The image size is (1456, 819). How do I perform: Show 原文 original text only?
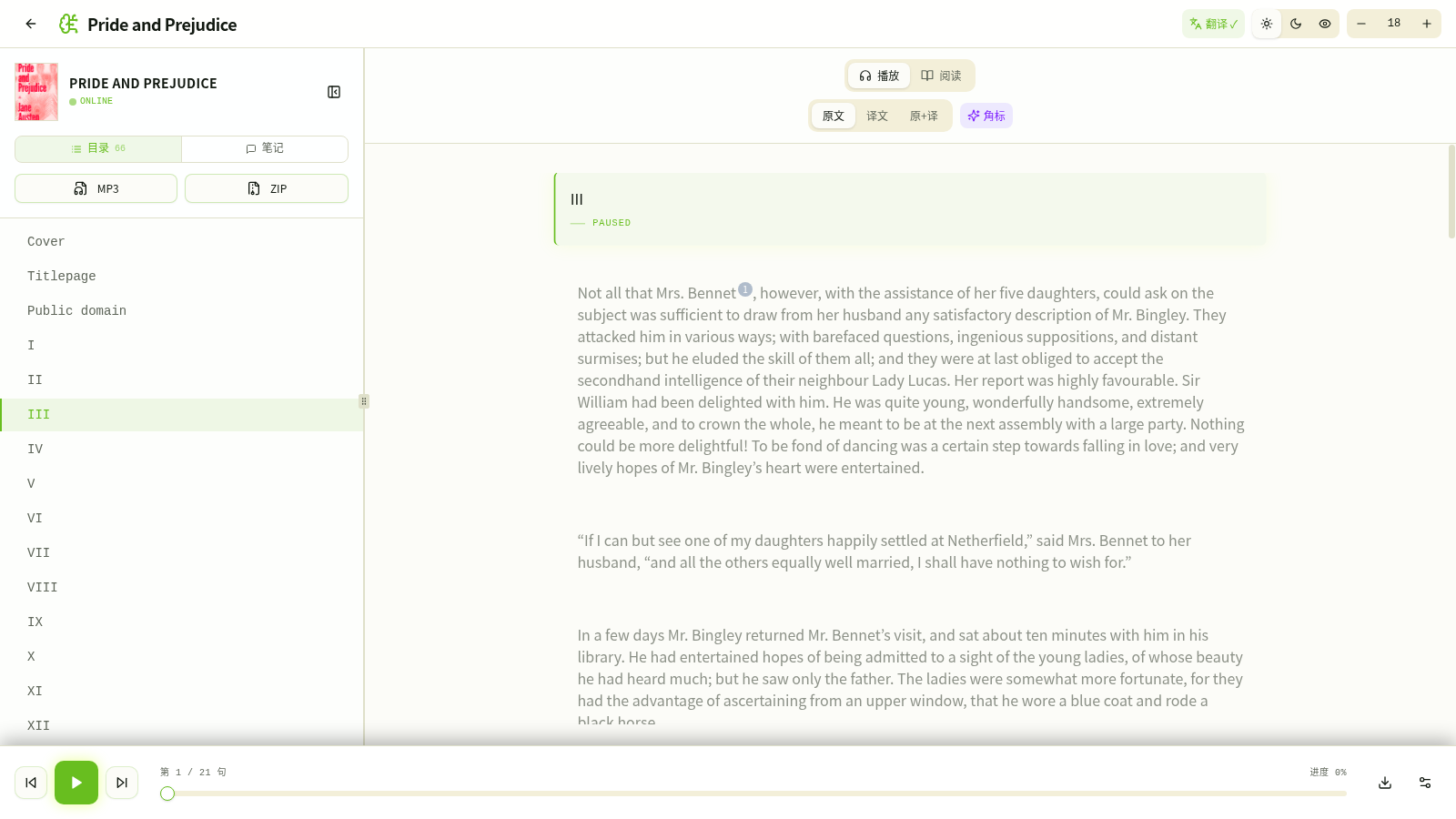(x=834, y=116)
